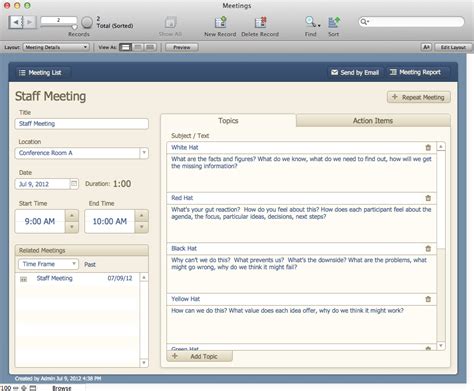Decrease the Start Time with down arrow
Viewport: 474px width, 391px height.
click(72, 227)
